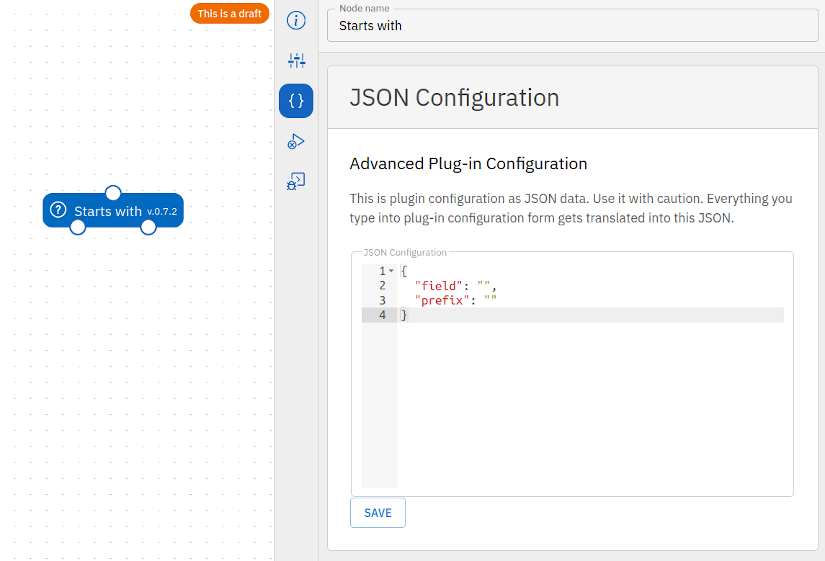Select the JSON configuration braces icon
The height and width of the screenshot is (561, 825).
tap(296, 101)
